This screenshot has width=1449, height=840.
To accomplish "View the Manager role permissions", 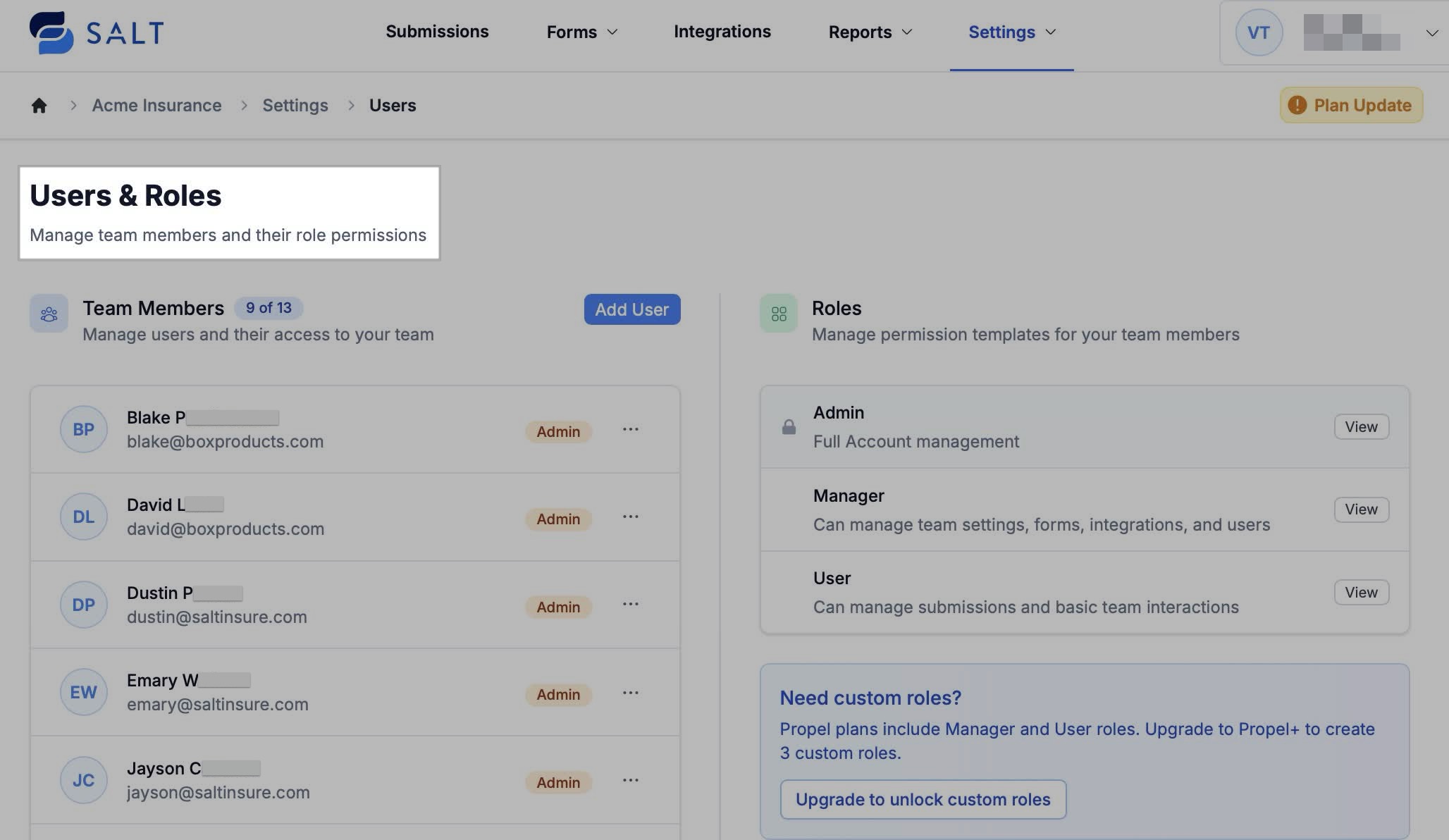I will pos(1360,509).
